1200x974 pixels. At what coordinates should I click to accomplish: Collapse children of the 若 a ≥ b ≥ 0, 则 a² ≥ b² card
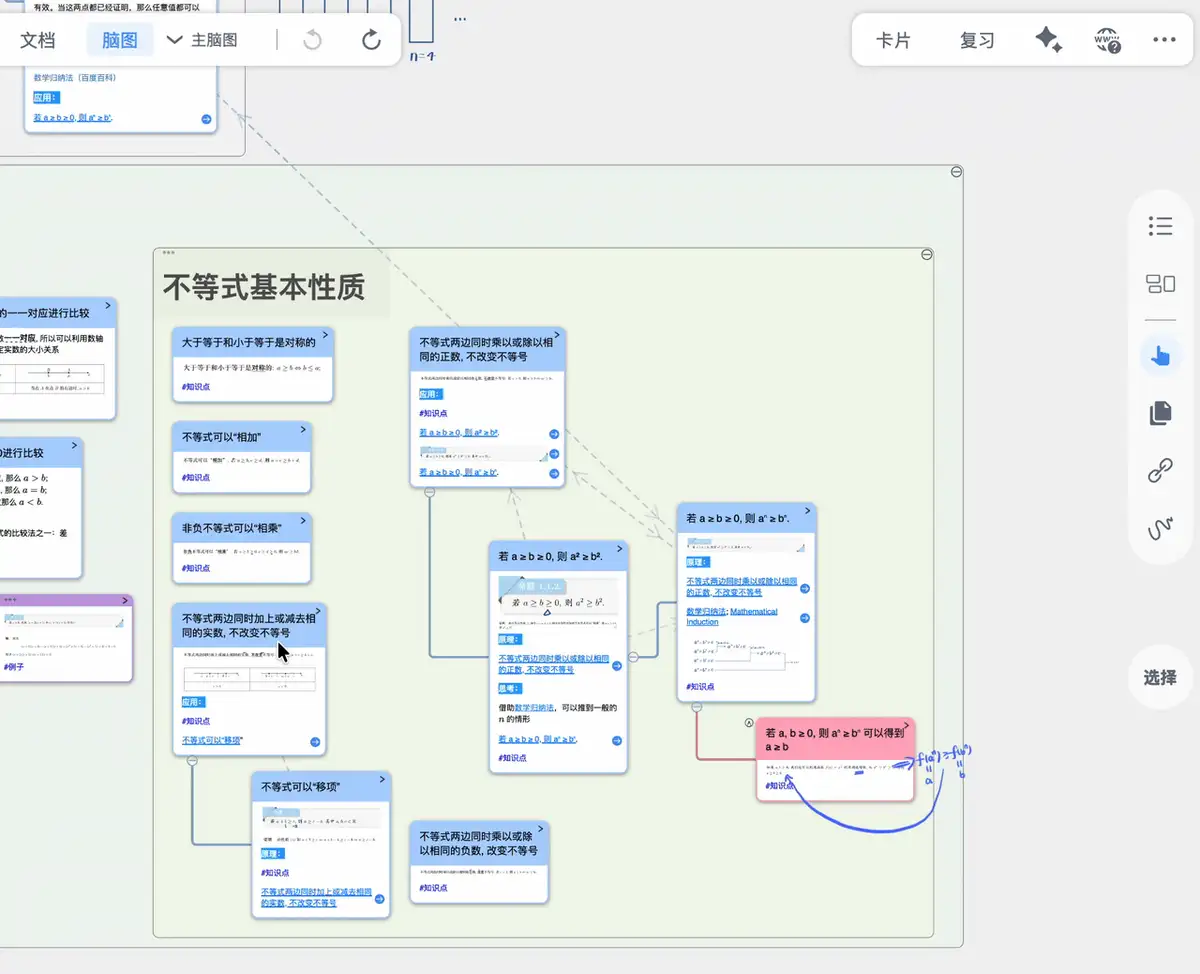(x=633, y=657)
